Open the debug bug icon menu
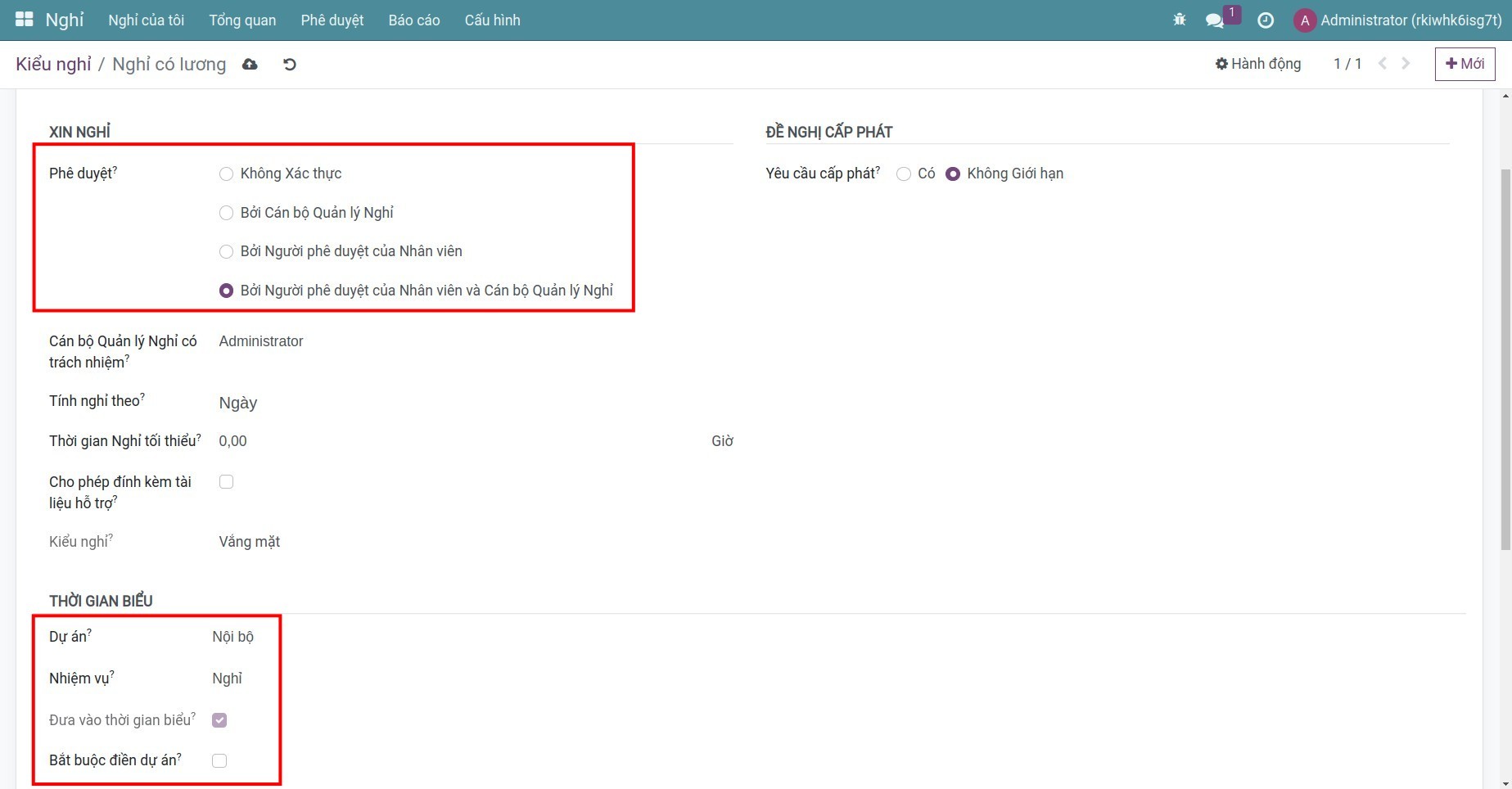Image resolution: width=1512 pixels, height=789 pixels. 1180,20
